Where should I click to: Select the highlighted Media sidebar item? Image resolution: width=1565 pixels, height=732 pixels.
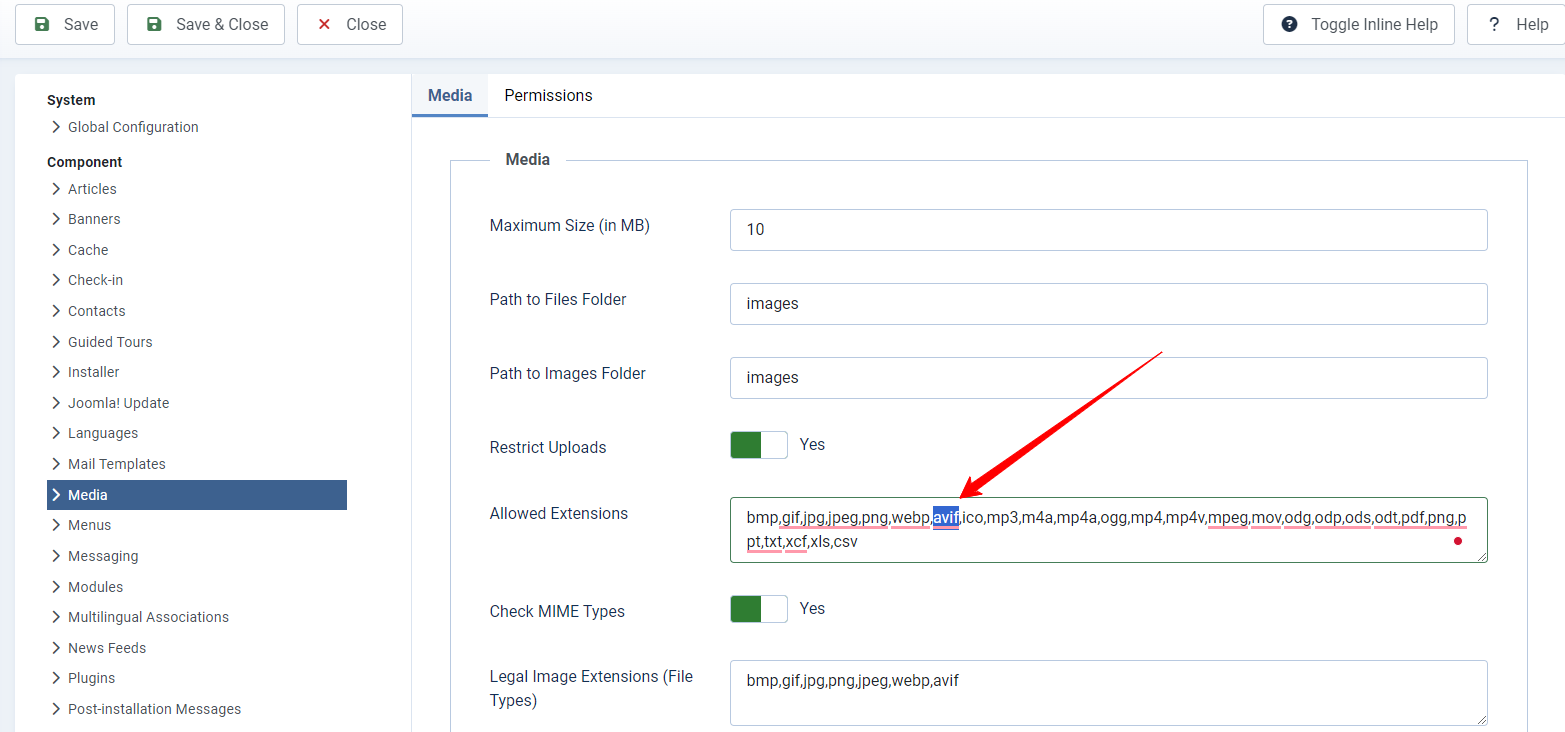[197, 495]
